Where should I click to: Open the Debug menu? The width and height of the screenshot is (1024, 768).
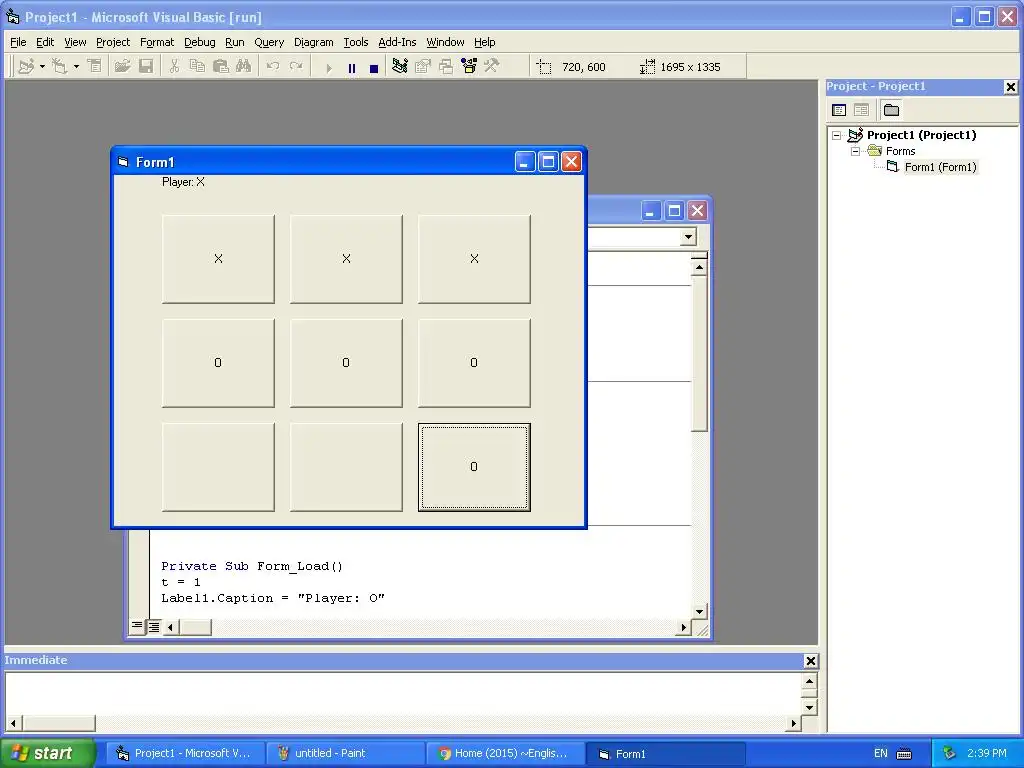click(200, 42)
